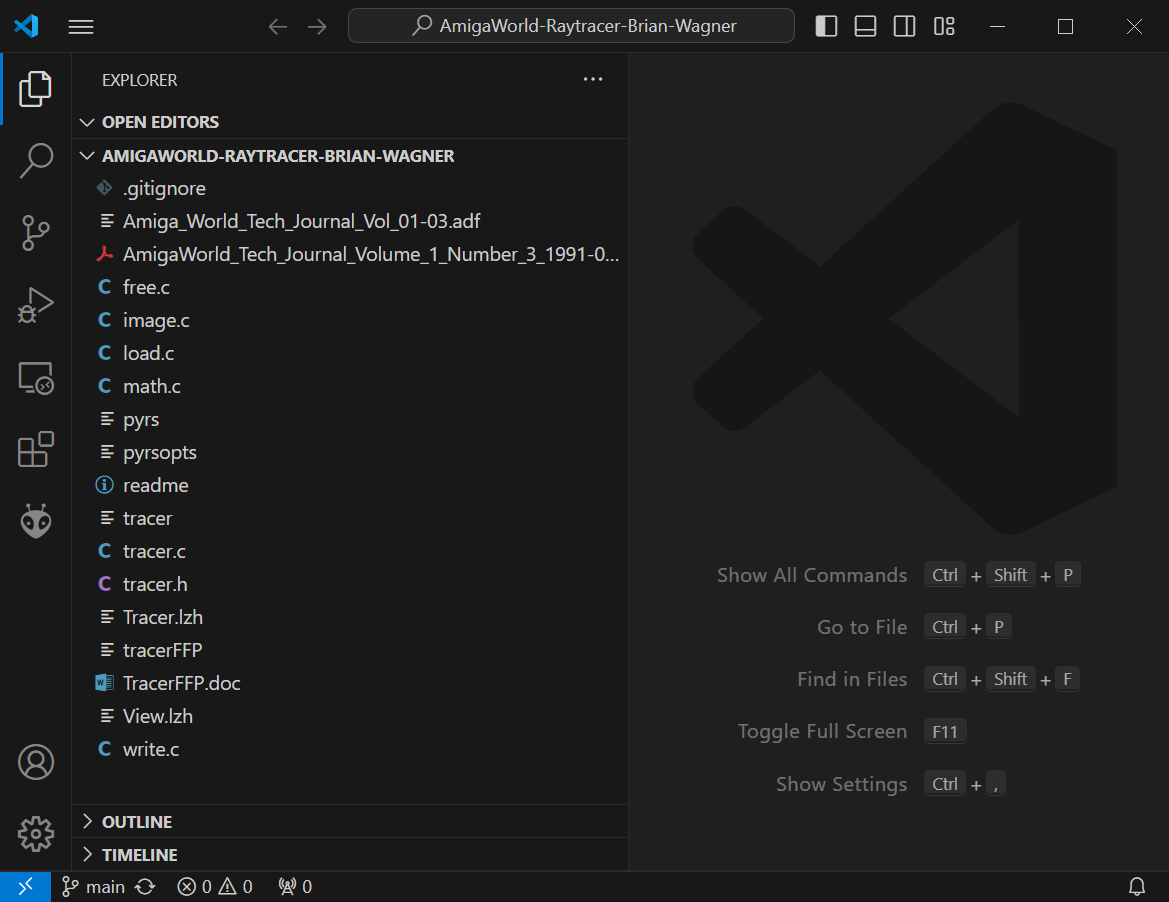1169x902 pixels.
Task: Click the AmigaWorld-Raytracer-Brian-Wagner command center search box
Action: (x=571, y=26)
